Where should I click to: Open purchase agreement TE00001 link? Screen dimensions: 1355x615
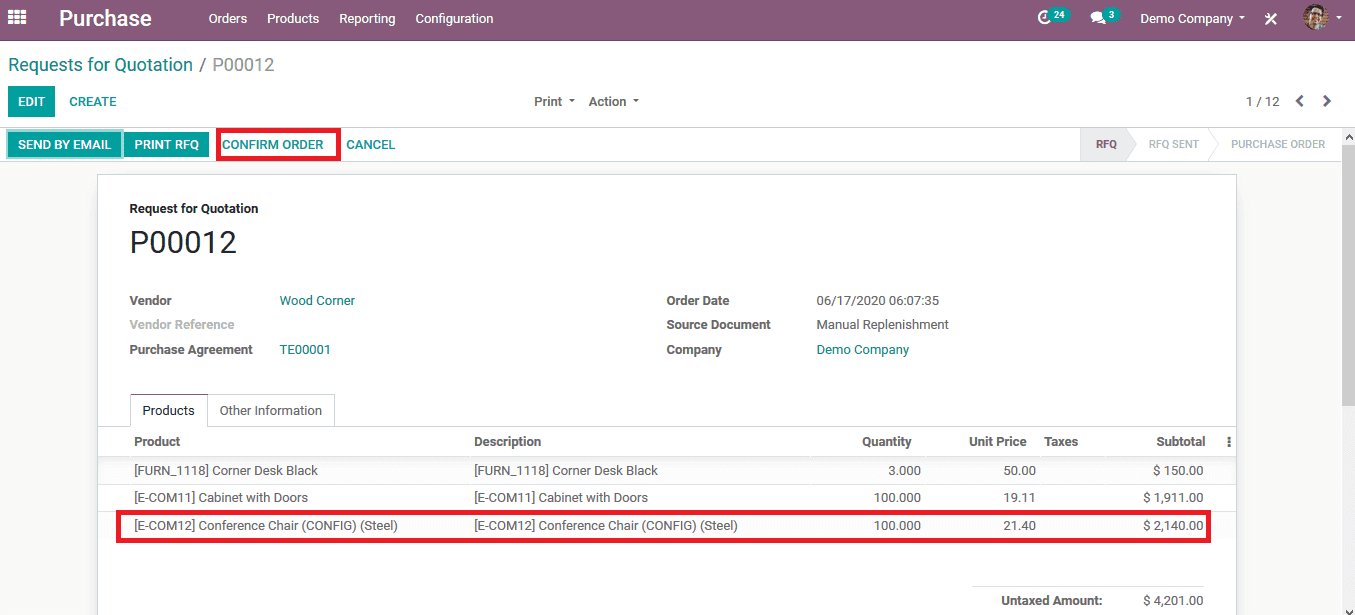(305, 350)
